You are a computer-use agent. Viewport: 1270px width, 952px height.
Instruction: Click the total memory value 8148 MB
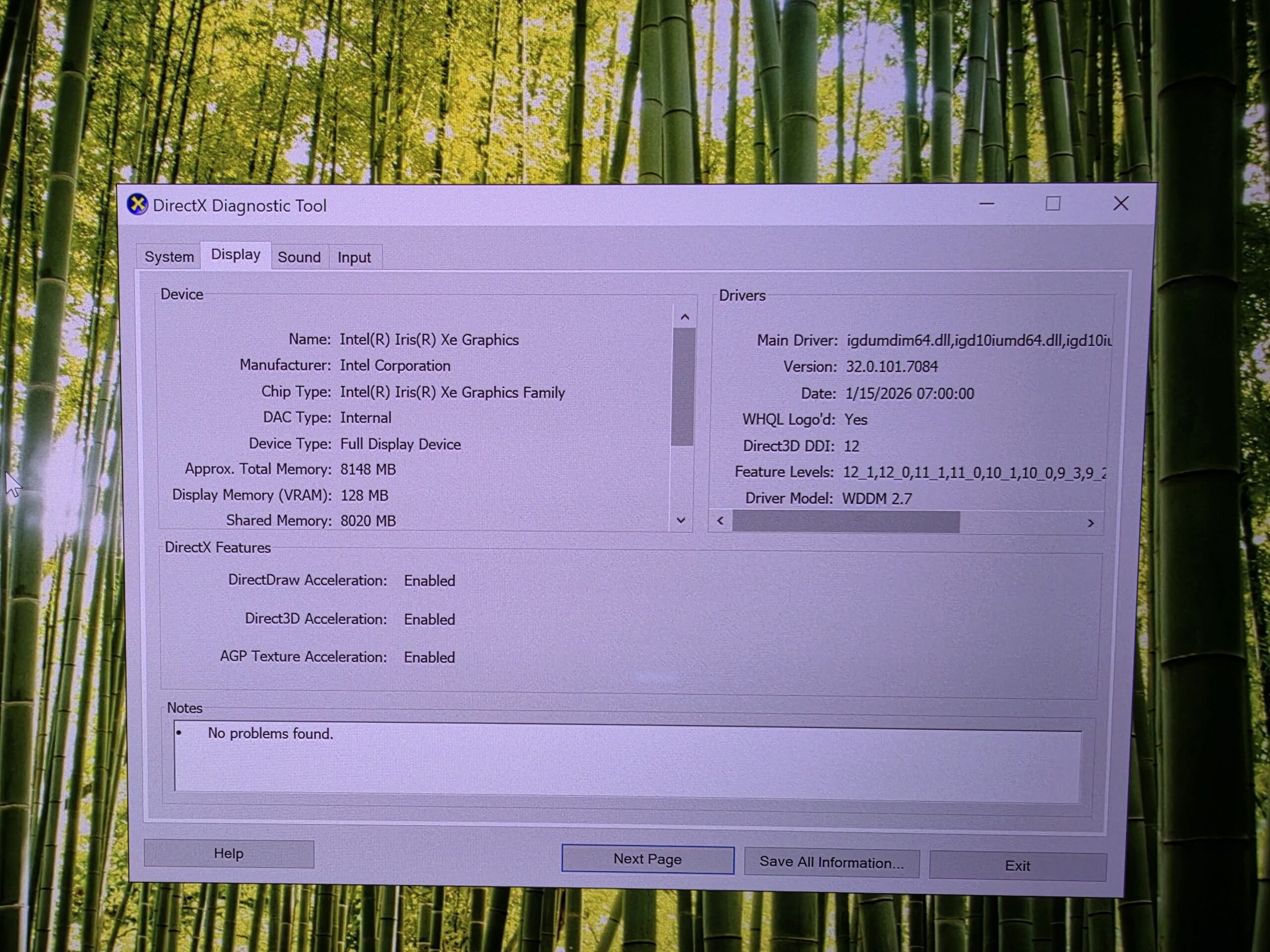pos(368,470)
